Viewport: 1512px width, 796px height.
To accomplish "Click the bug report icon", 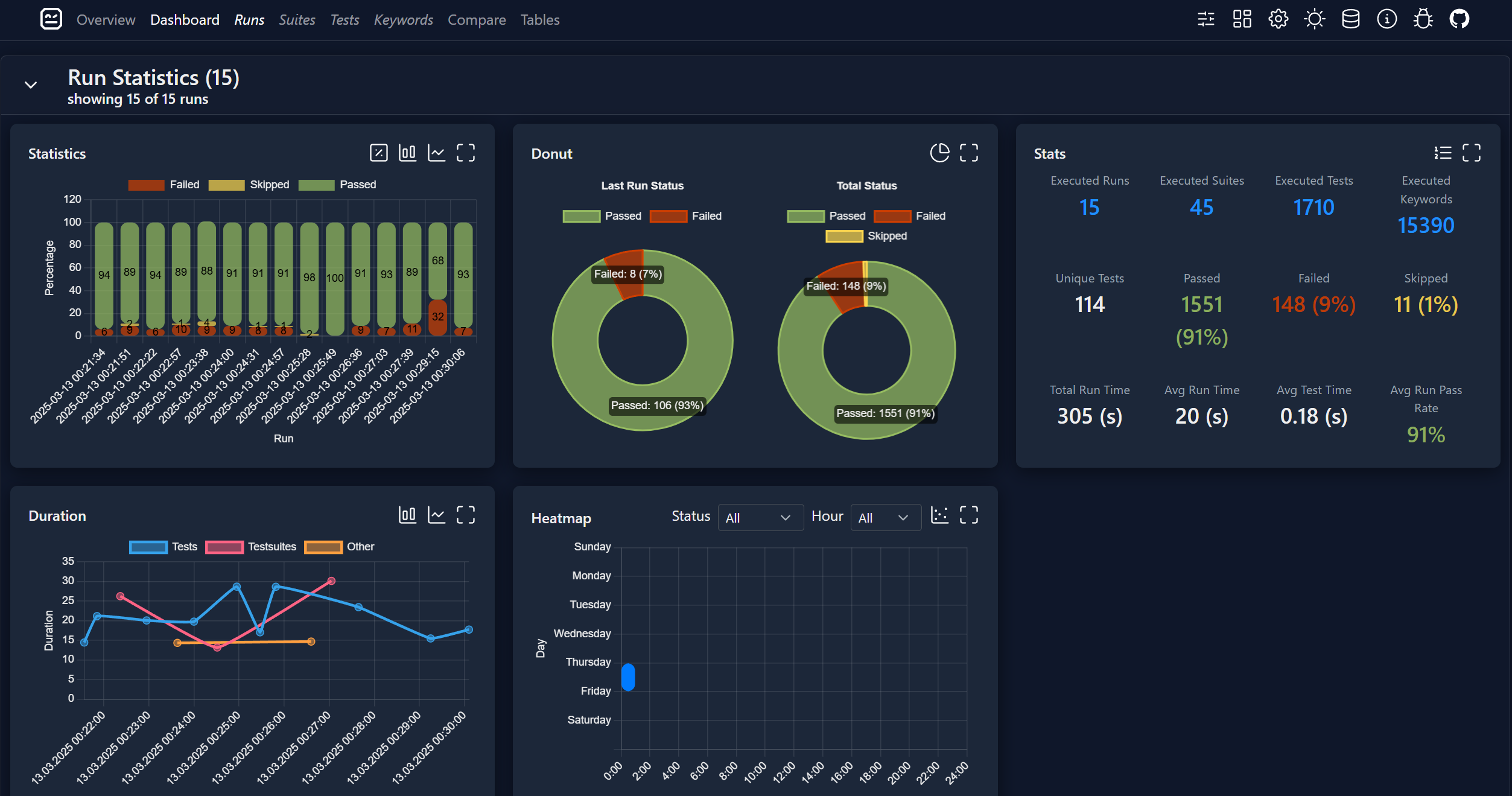I will pos(1423,19).
